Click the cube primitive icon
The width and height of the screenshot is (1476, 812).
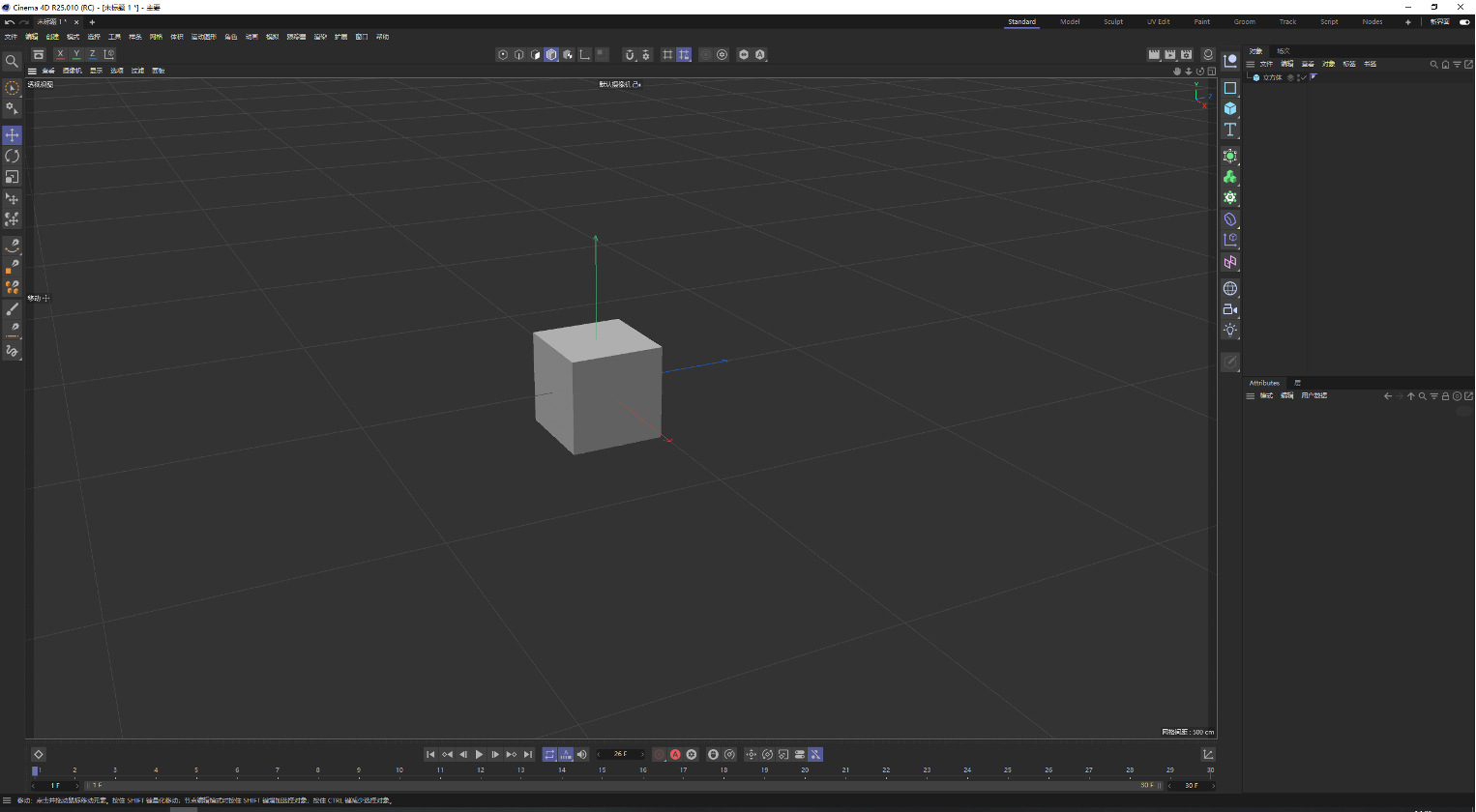1230,108
